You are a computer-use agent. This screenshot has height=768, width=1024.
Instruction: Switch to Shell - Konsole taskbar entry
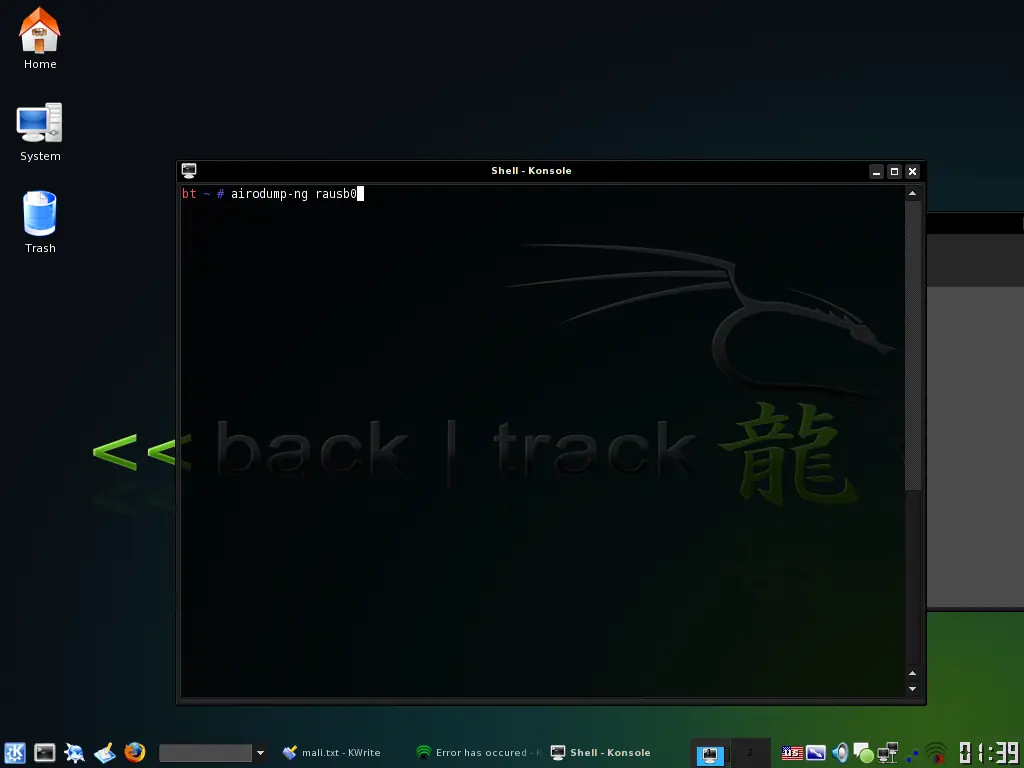pyautogui.click(x=611, y=752)
